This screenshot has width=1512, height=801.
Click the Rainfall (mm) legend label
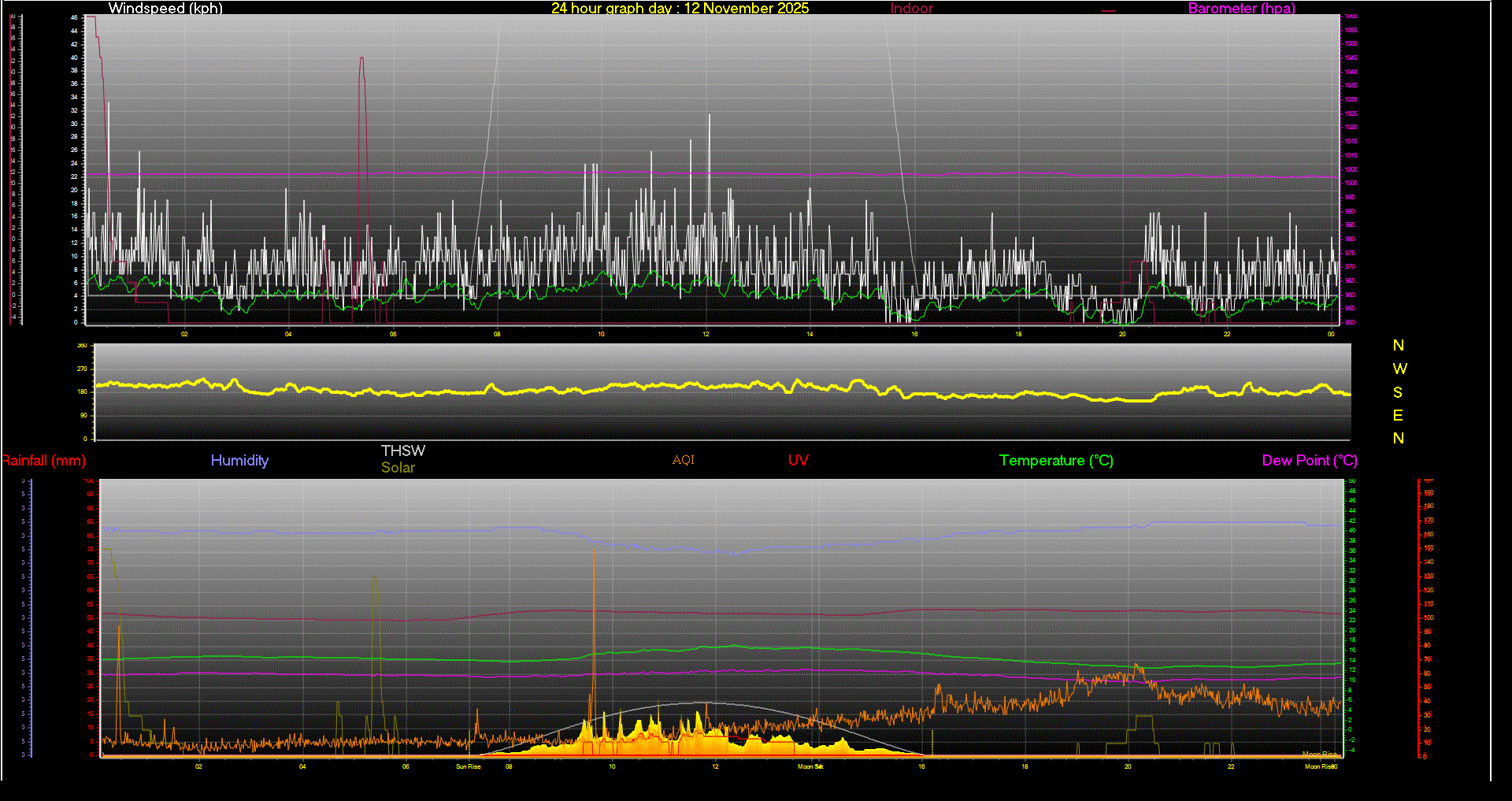tap(44, 461)
